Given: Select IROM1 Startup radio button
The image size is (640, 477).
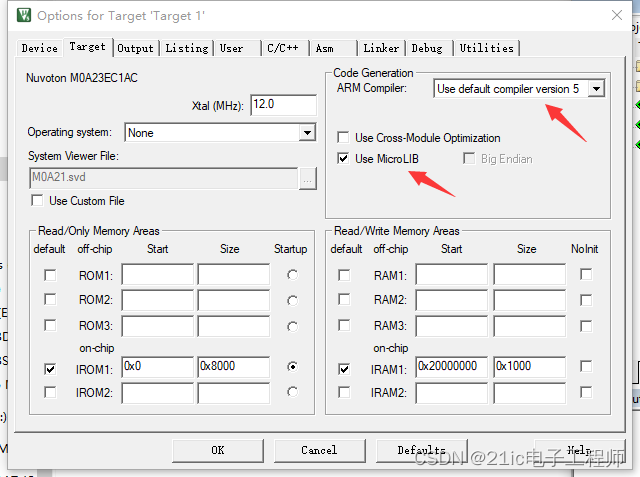Looking at the screenshot, I should coord(292,366).
